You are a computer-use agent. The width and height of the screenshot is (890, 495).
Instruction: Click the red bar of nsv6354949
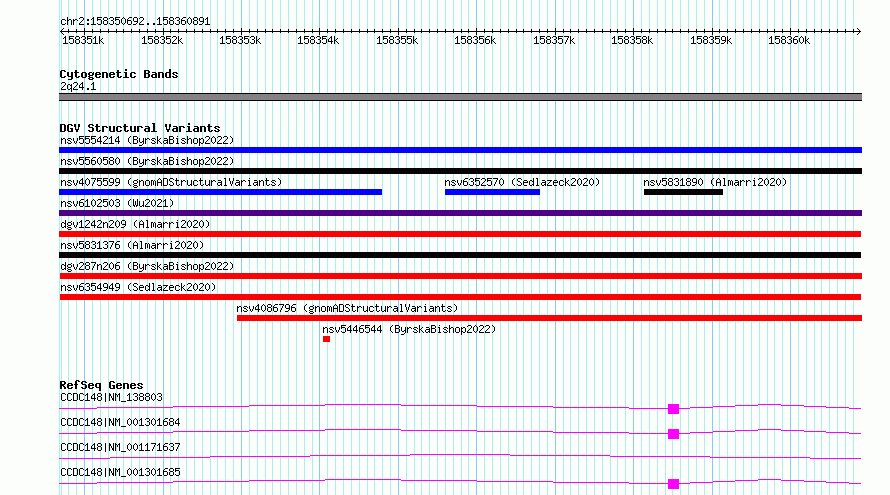point(460,297)
